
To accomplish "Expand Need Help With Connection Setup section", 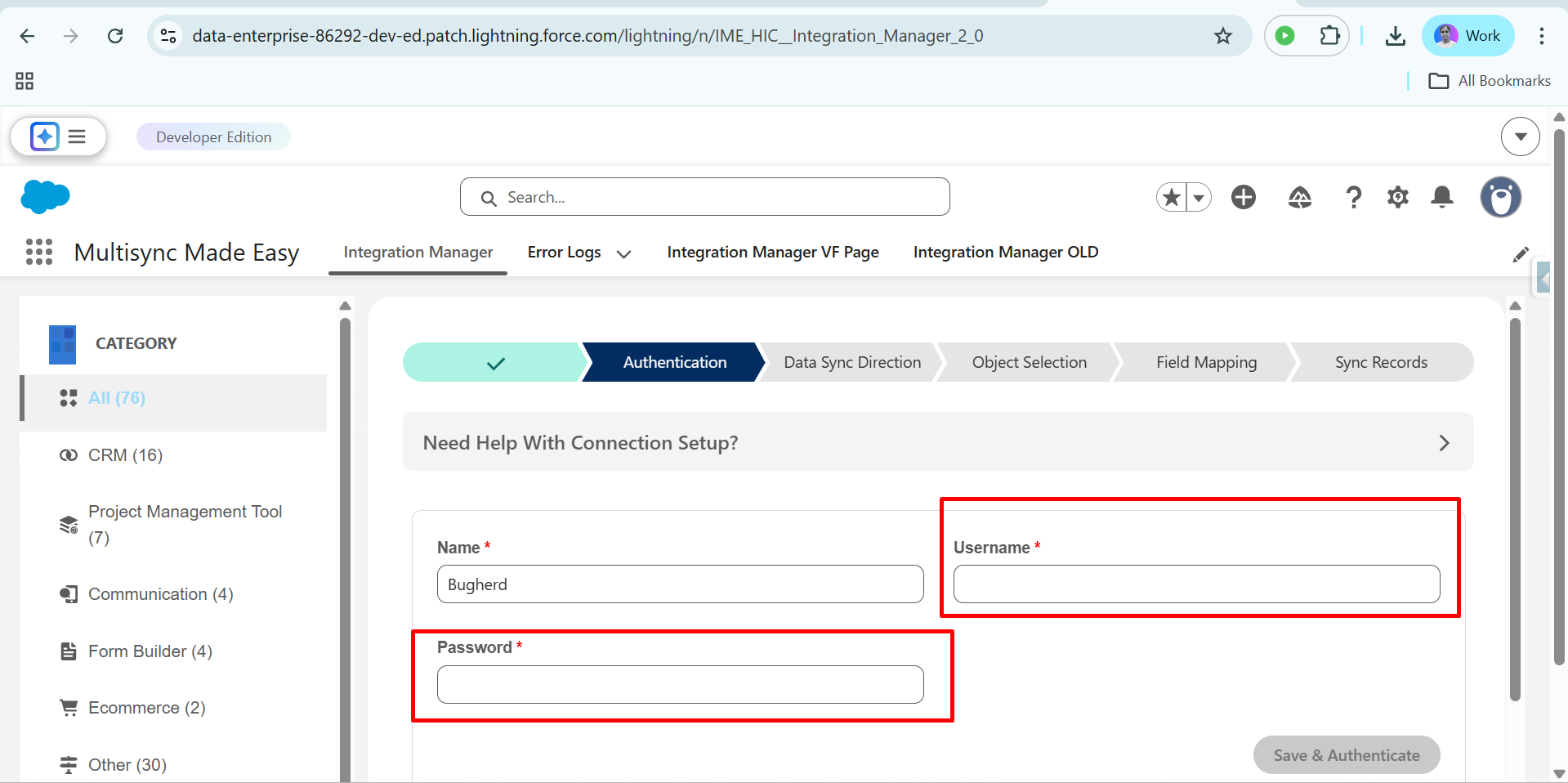I will 938,442.
